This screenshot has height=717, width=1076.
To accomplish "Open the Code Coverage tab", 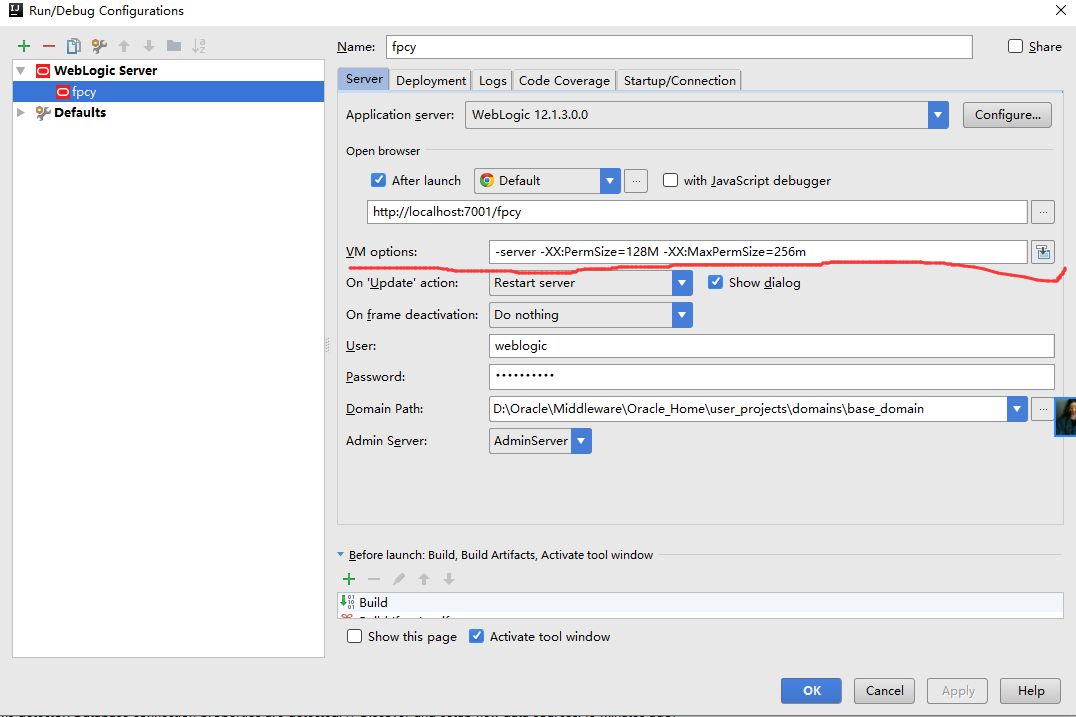I will tap(564, 80).
